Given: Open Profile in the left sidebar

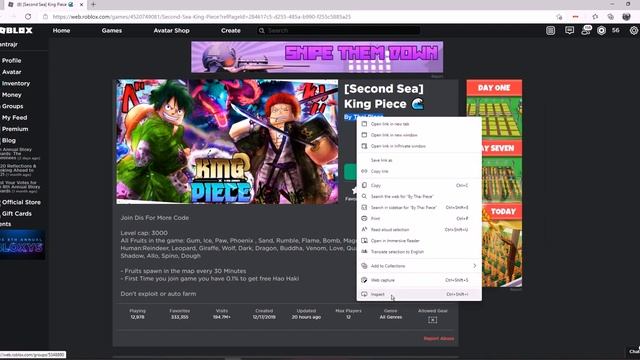Looking at the screenshot, I should click(x=11, y=60).
